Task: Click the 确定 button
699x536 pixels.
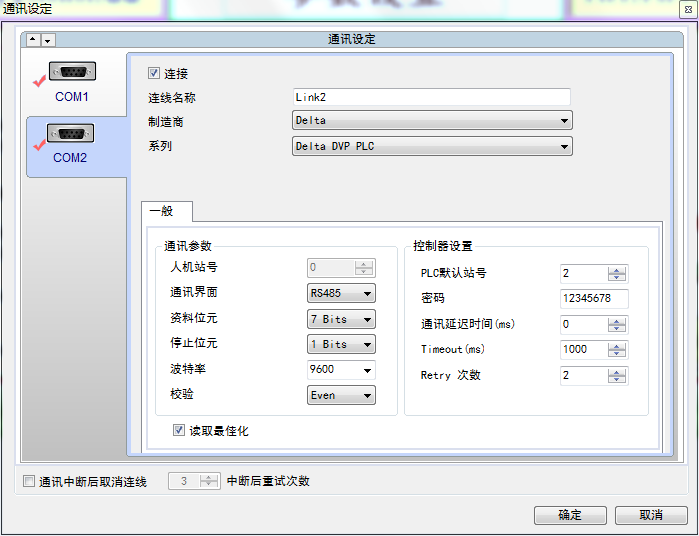Action: coord(570,515)
